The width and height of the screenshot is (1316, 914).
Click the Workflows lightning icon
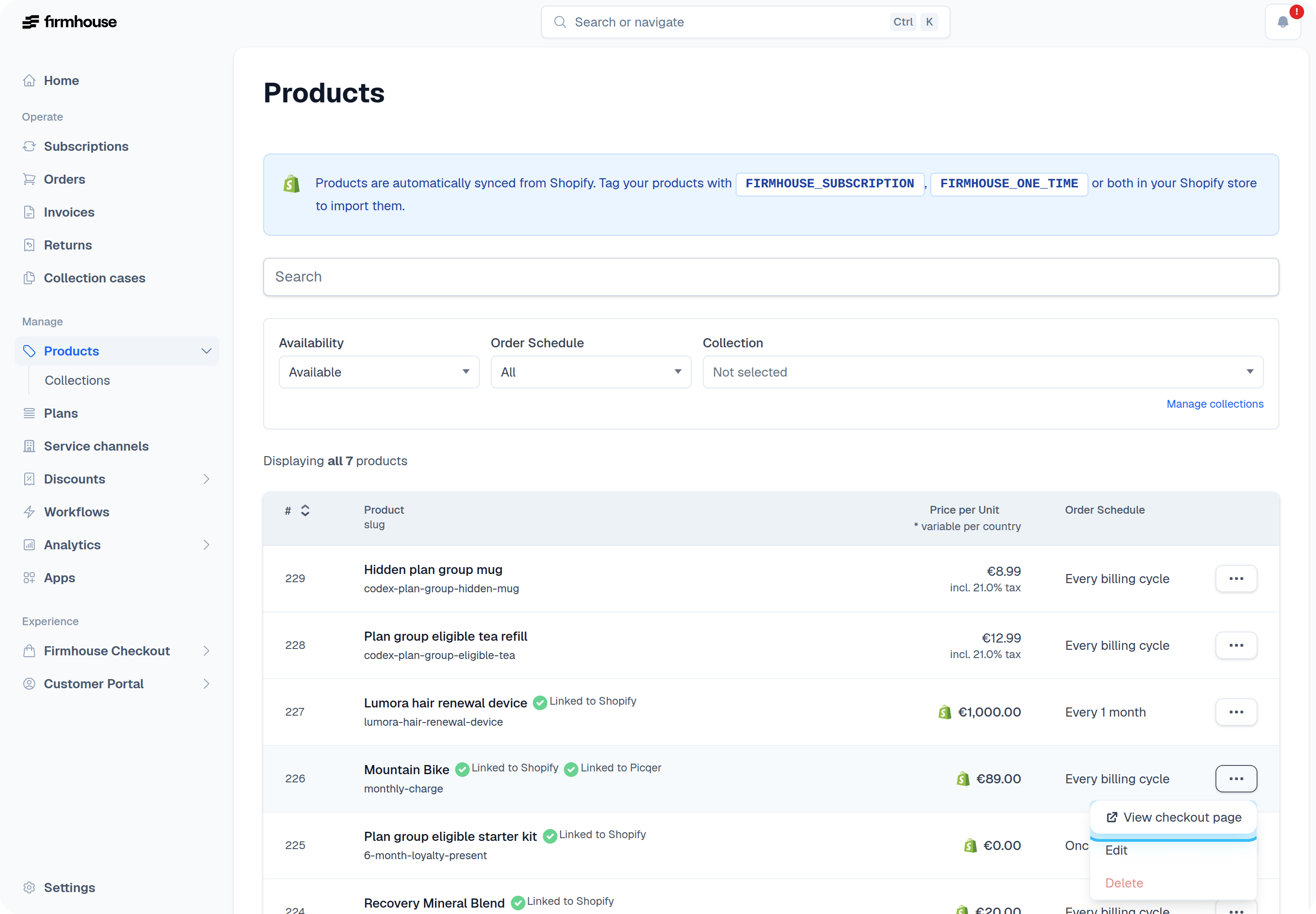point(29,511)
